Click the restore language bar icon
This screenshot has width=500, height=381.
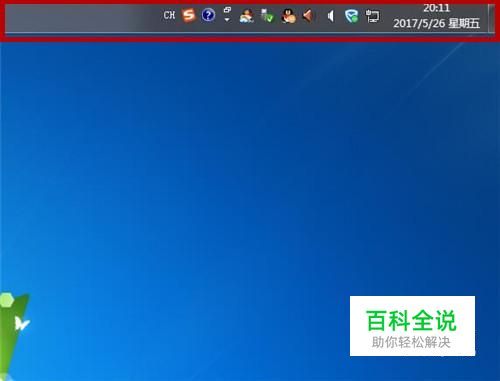pos(227,10)
